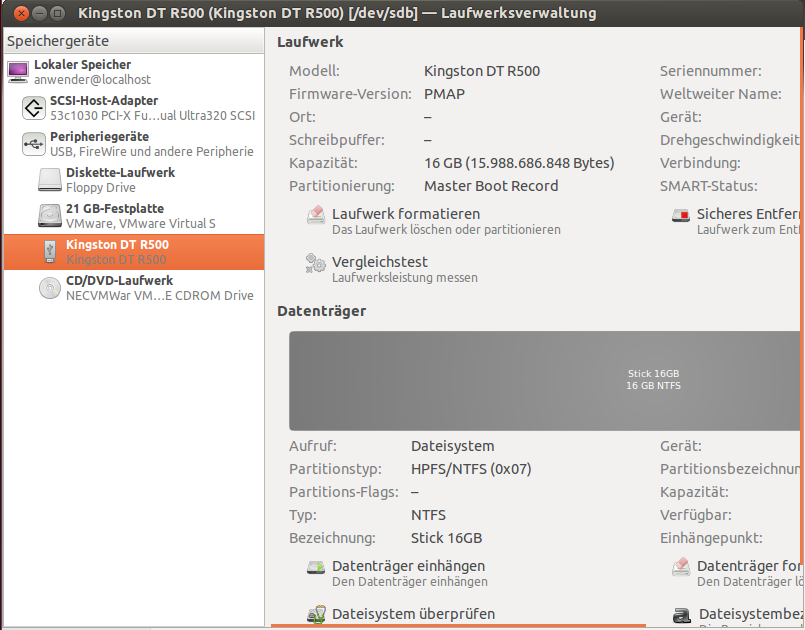805x630 pixels.
Task: Click partition type HPFS/NTFS (0x07)
Action: (x=471, y=469)
